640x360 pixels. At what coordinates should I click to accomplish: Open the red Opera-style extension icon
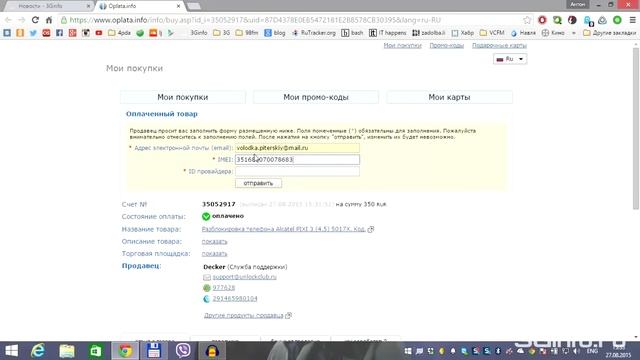[542, 20]
